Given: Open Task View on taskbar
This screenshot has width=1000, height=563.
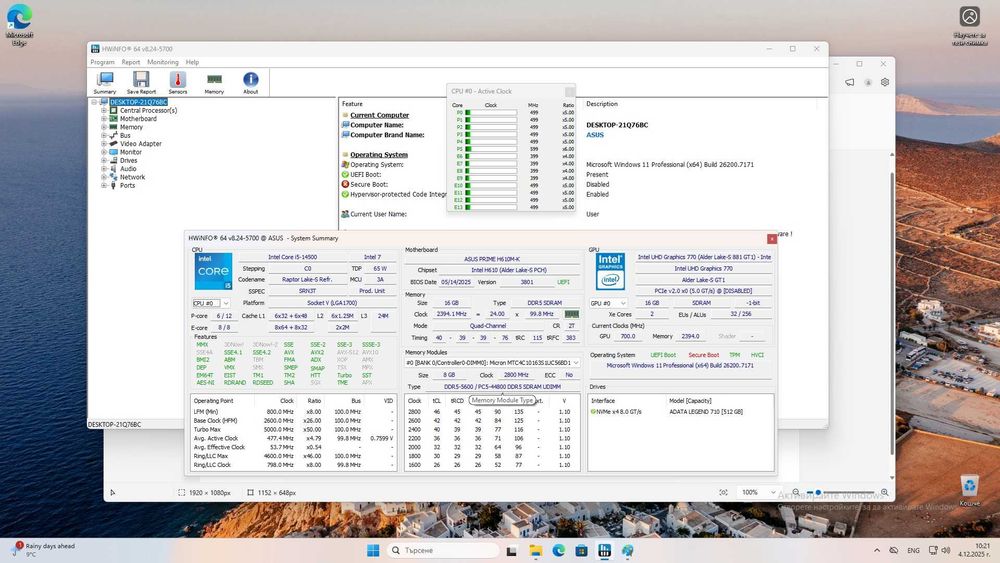Looking at the screenshot, I should [511, 550].
